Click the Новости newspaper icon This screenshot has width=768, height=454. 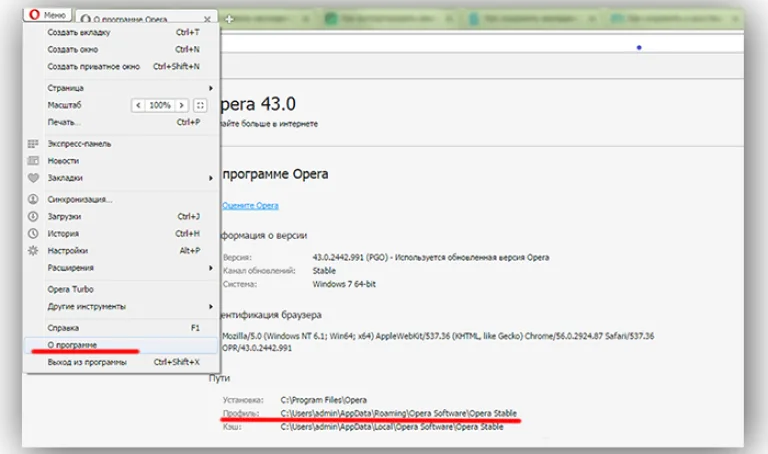[33, 161]
